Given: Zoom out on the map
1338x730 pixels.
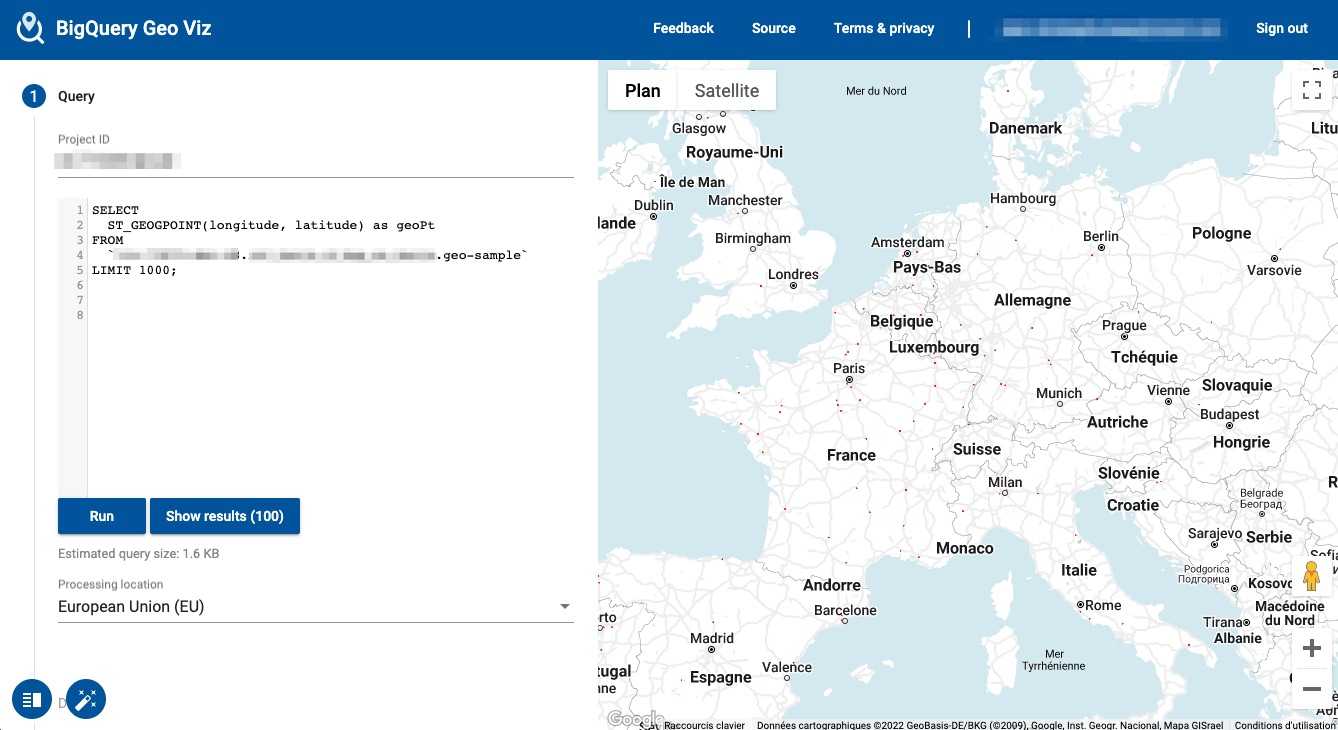Looking at the screenshot, I should pos(1312,689).
